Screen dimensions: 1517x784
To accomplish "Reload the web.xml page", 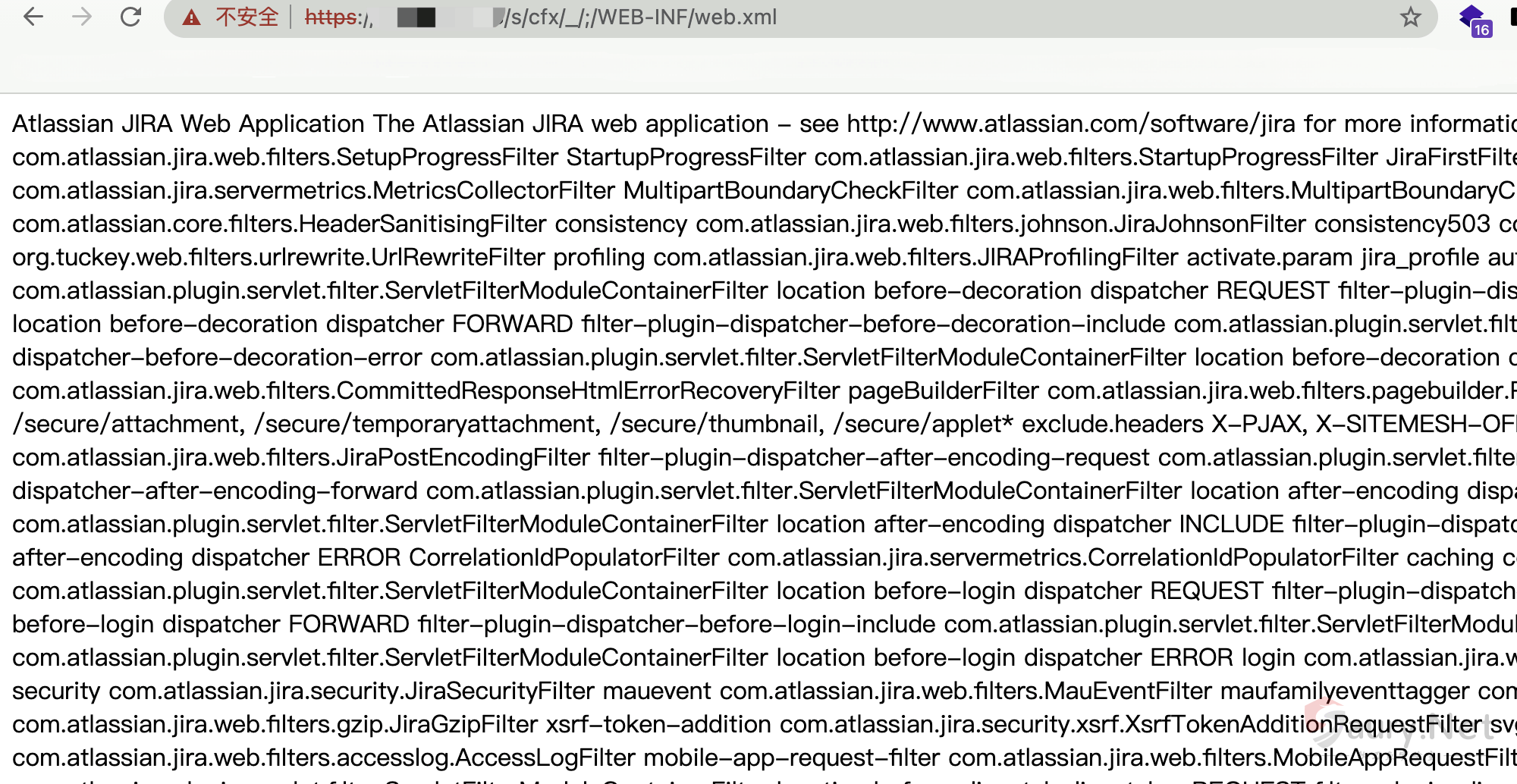I will pyautogui.click(x=130, y=17).
